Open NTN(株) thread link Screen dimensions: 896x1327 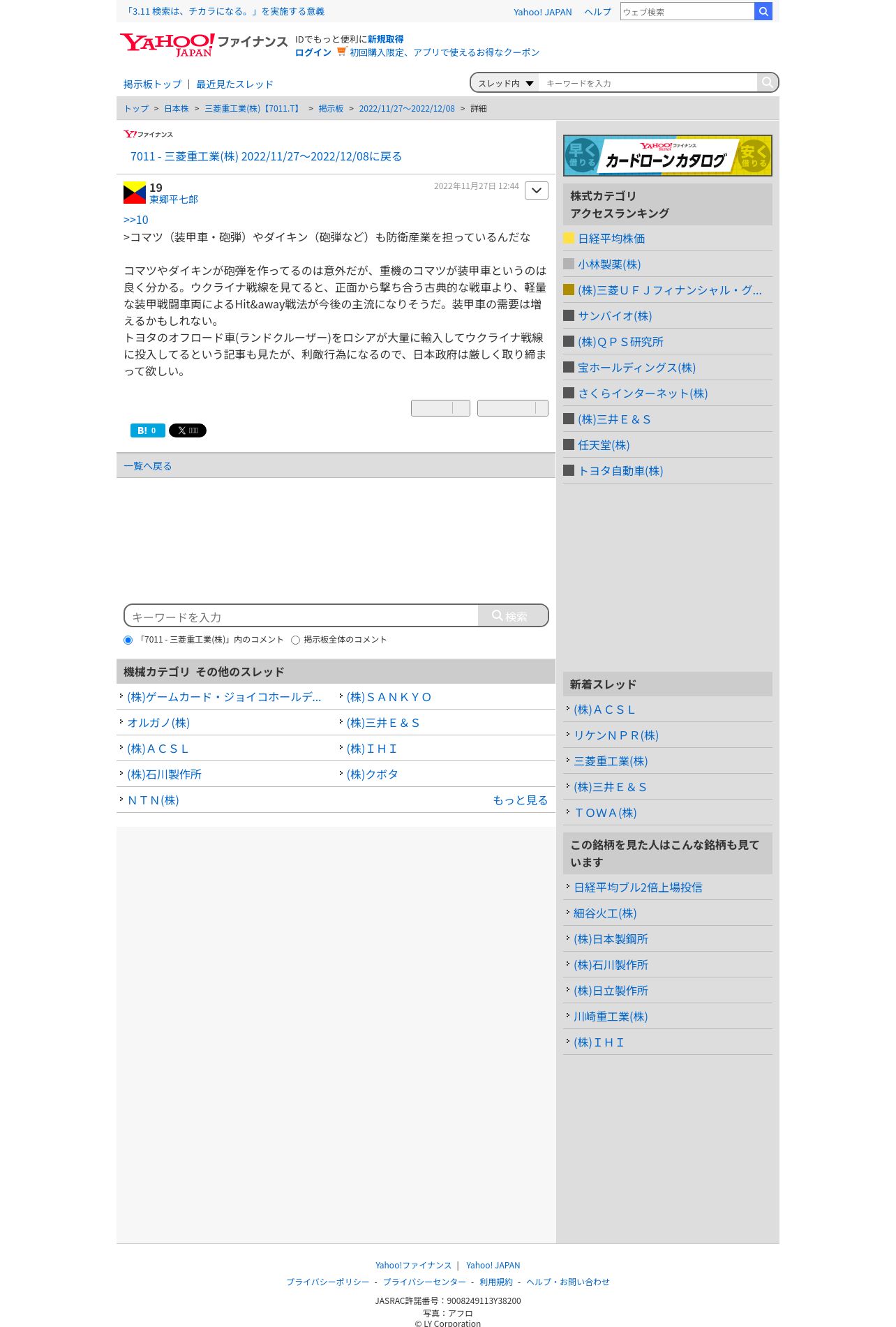point(153,800)
